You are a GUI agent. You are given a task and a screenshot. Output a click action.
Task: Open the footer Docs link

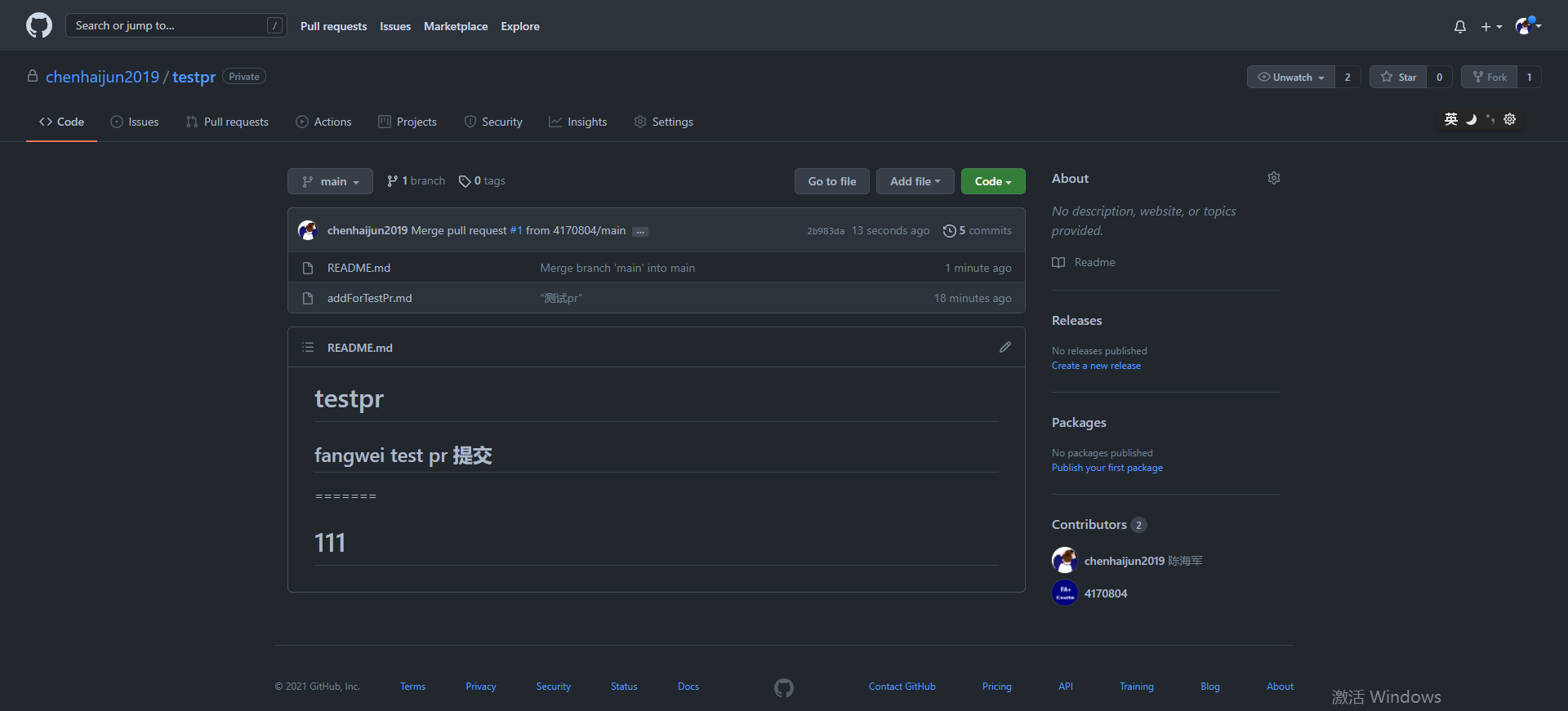[x=688, y=687]
